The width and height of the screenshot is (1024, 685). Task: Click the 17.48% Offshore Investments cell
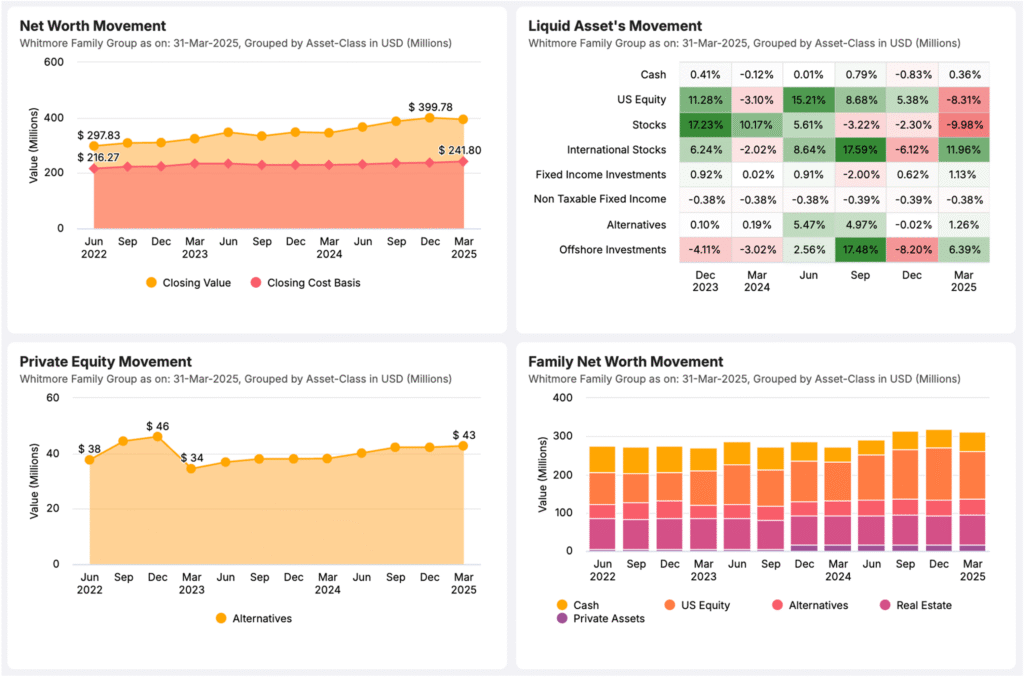[862, 249]
